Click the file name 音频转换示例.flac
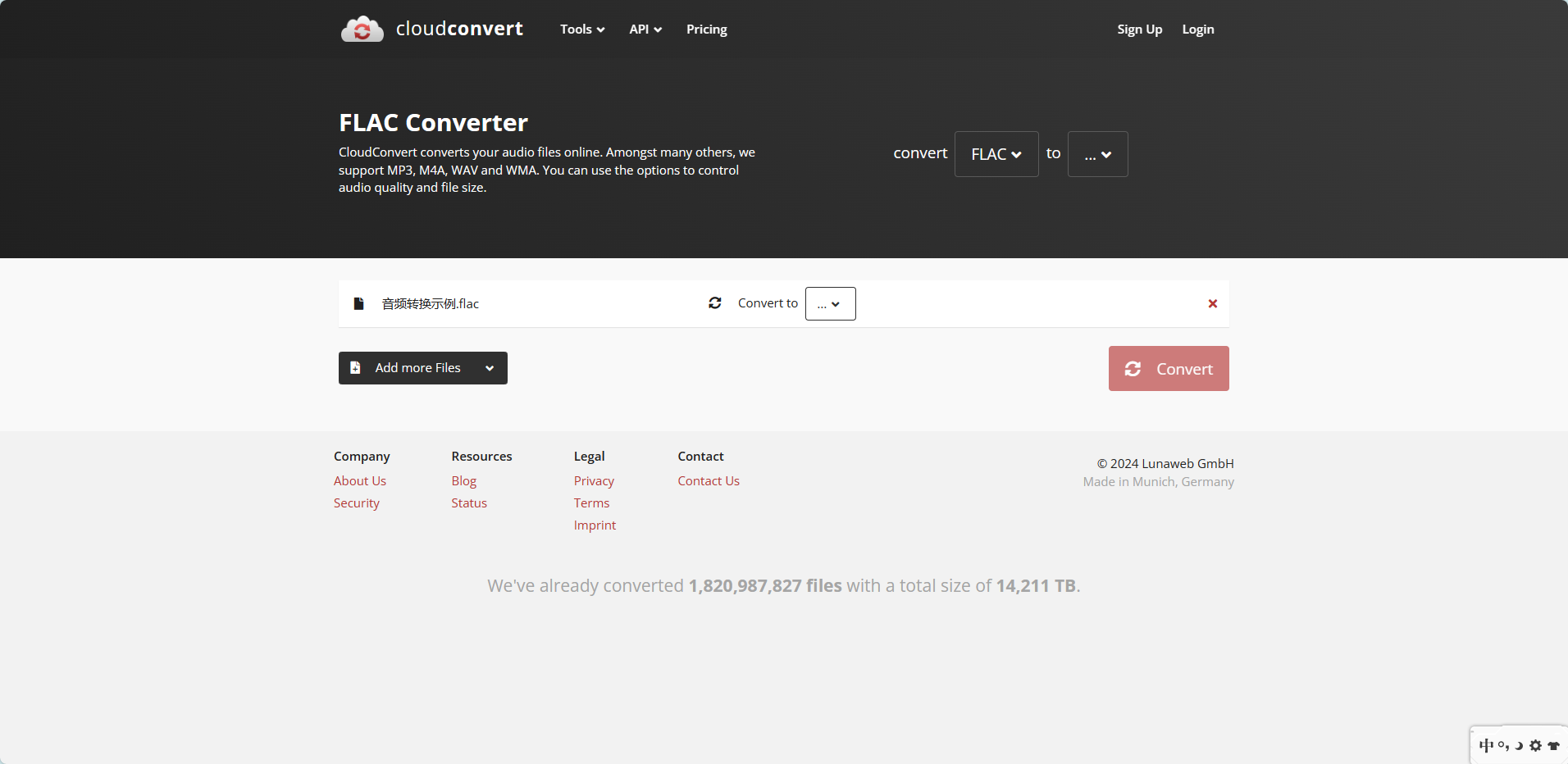This screenshot has height=764, width=1568. click(431, 303)
